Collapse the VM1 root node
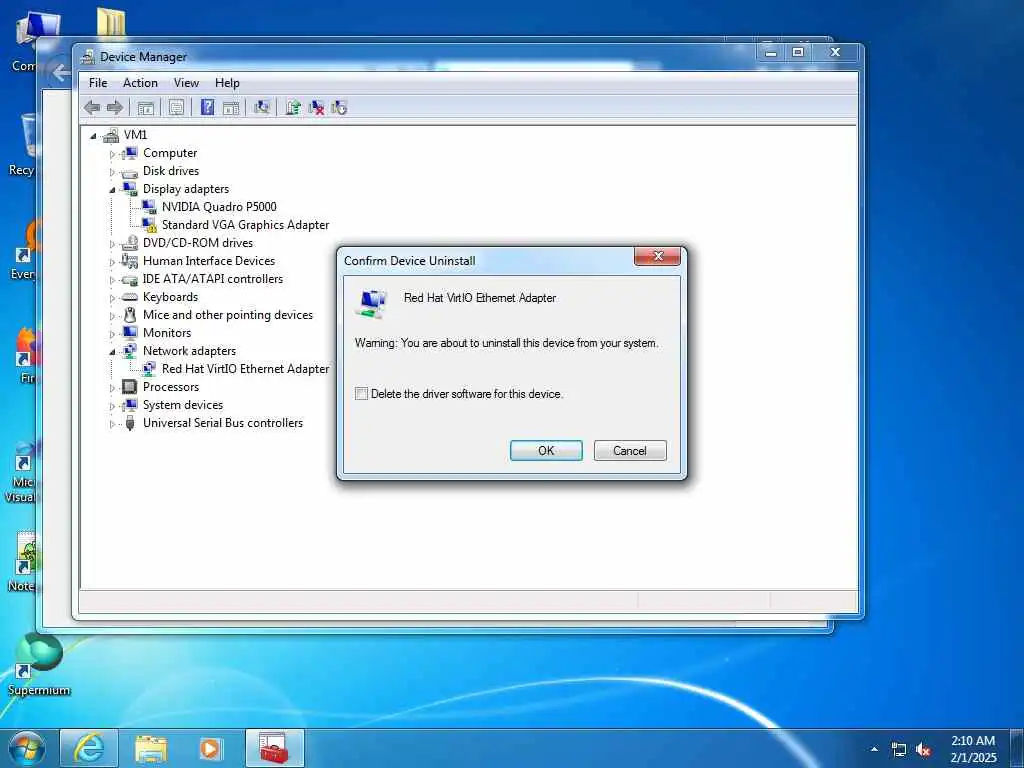Screen dimensions: 1024x768 click(93, 136)
